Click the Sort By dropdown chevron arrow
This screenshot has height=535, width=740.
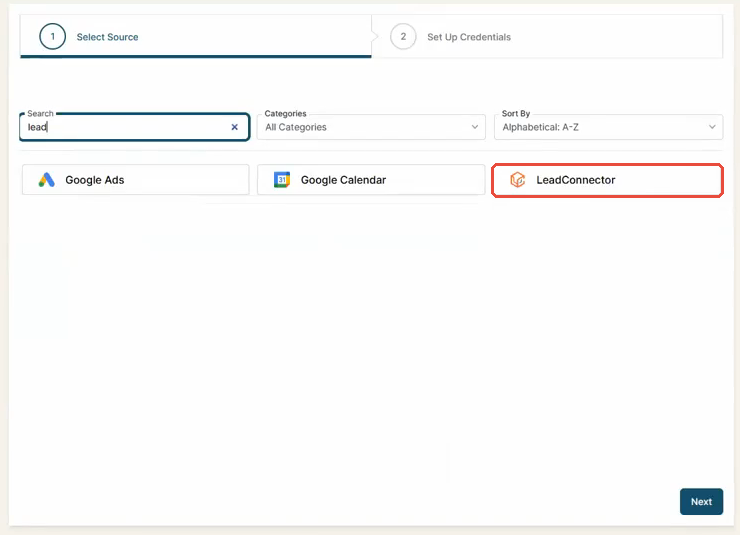[x=712, y=127]
